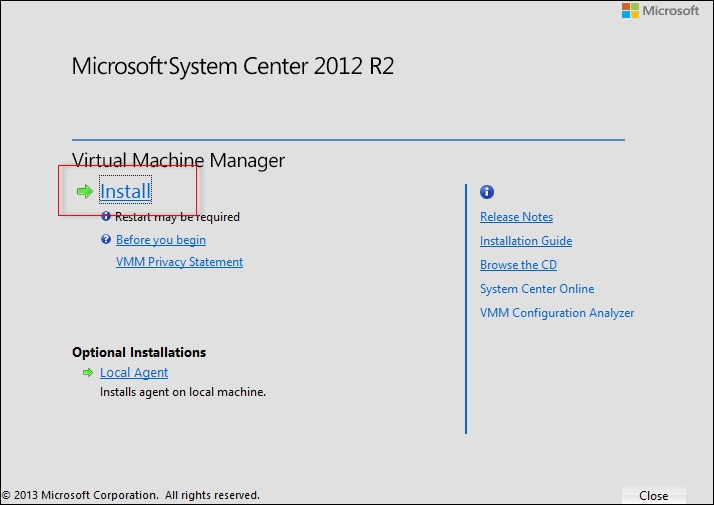Image resolution: width=714 pixels, height=505 pixels.
Task: Open the Installation Guide link
Action: click(526, 241)
